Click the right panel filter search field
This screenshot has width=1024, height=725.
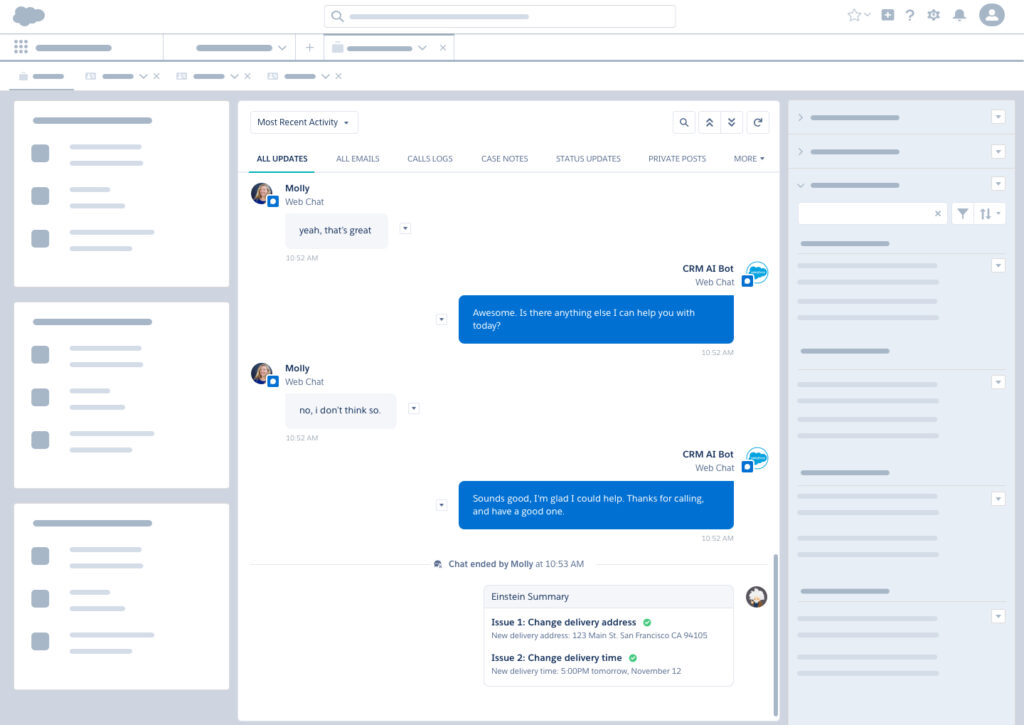click(x=872, y=214)
